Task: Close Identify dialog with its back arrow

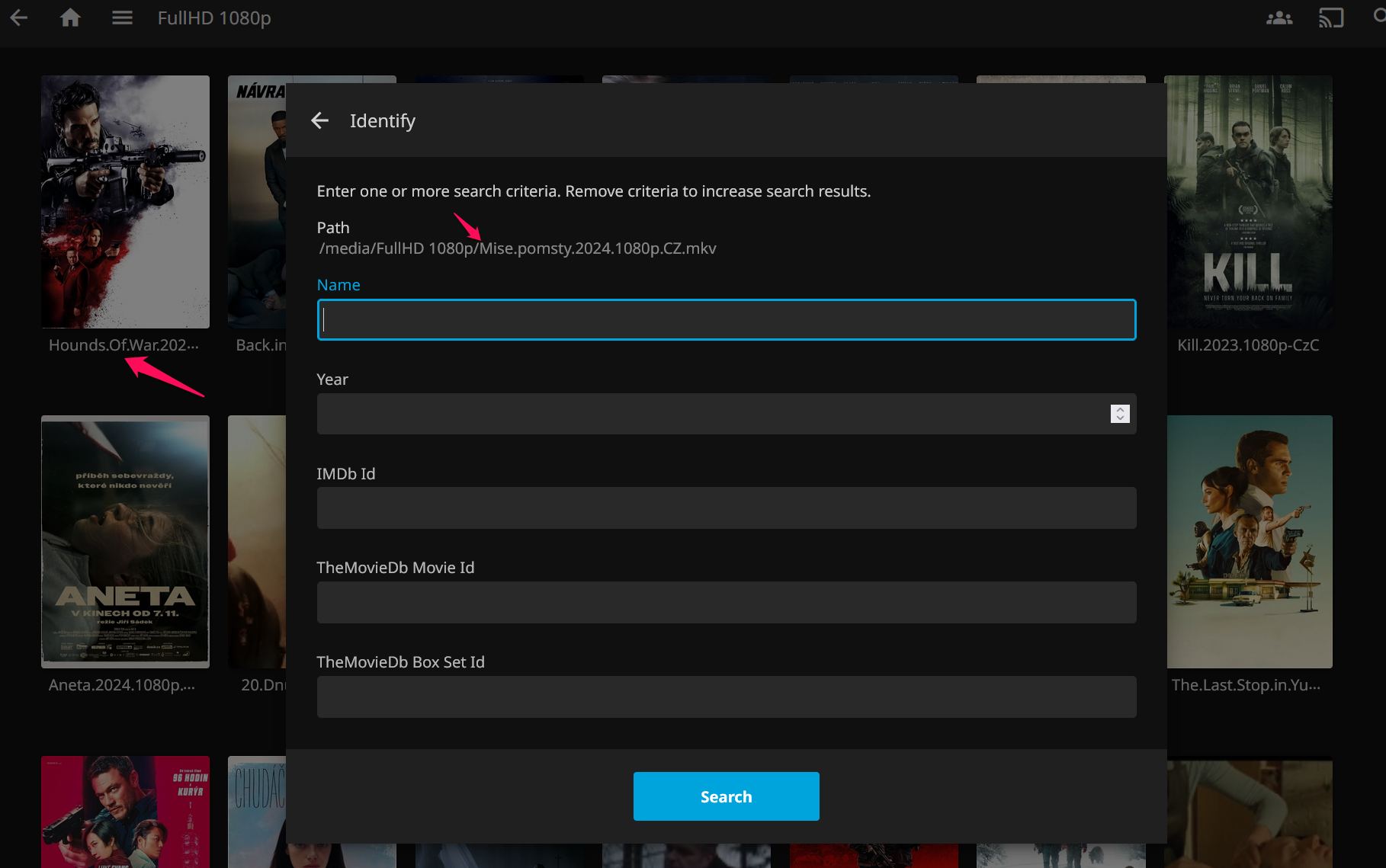Action: click(x=320, y=120)
